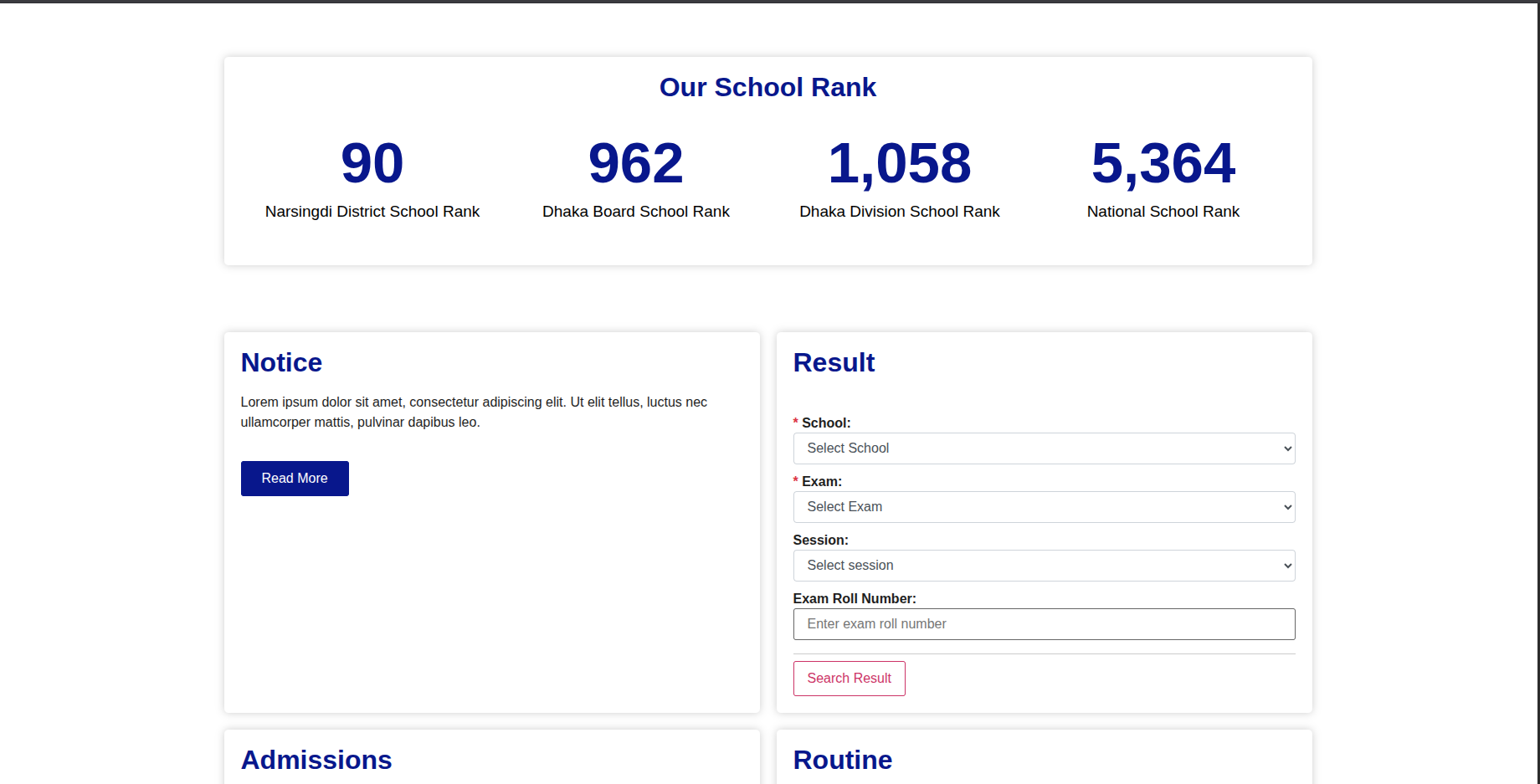Click the Dhaka Division rank number 1,058
Image resolution: width=1540 pixels, height=784 pixels.
(900, 162)
